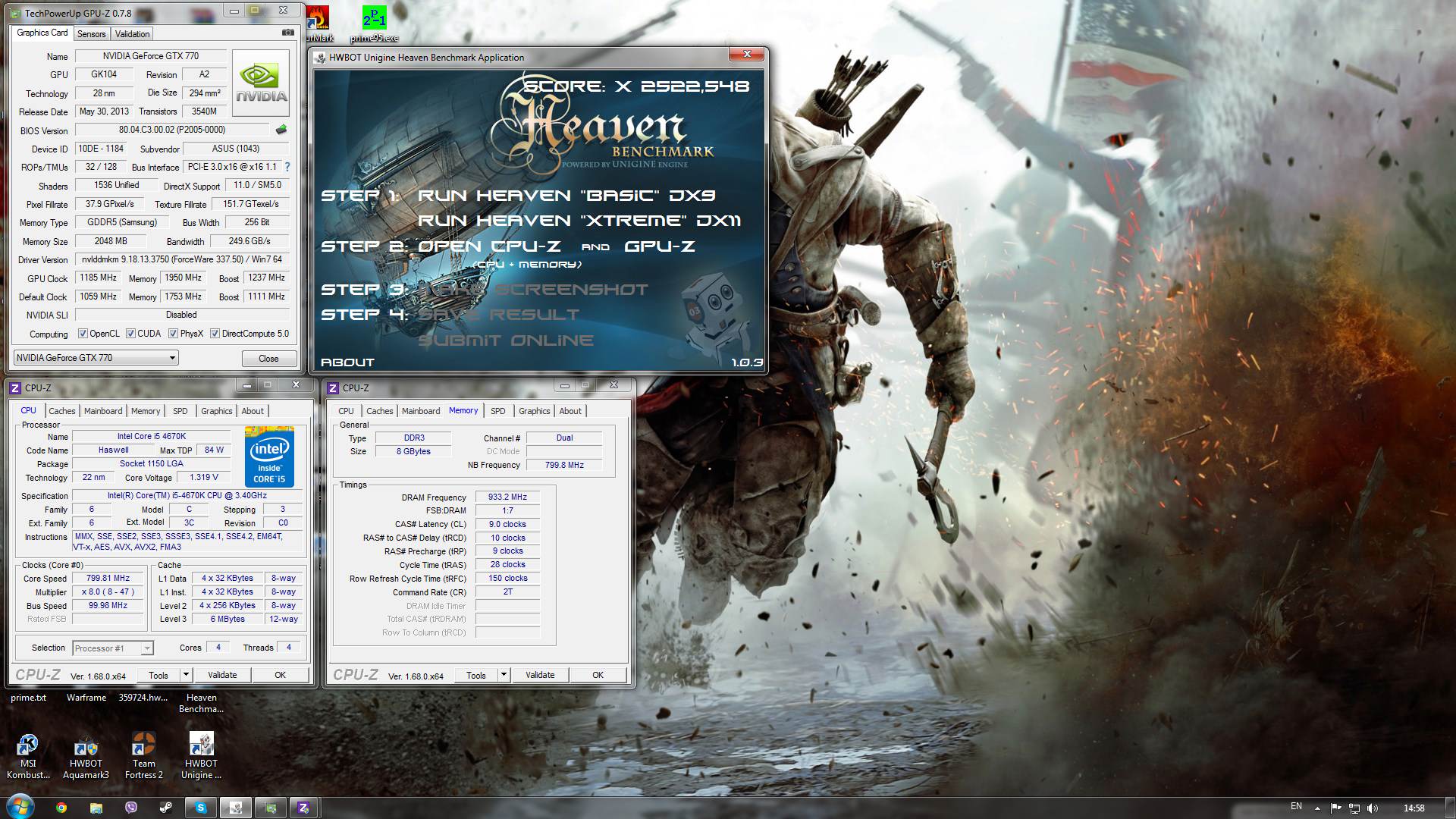Click Run Heaven "Basic" DX9

click(566, 196)
